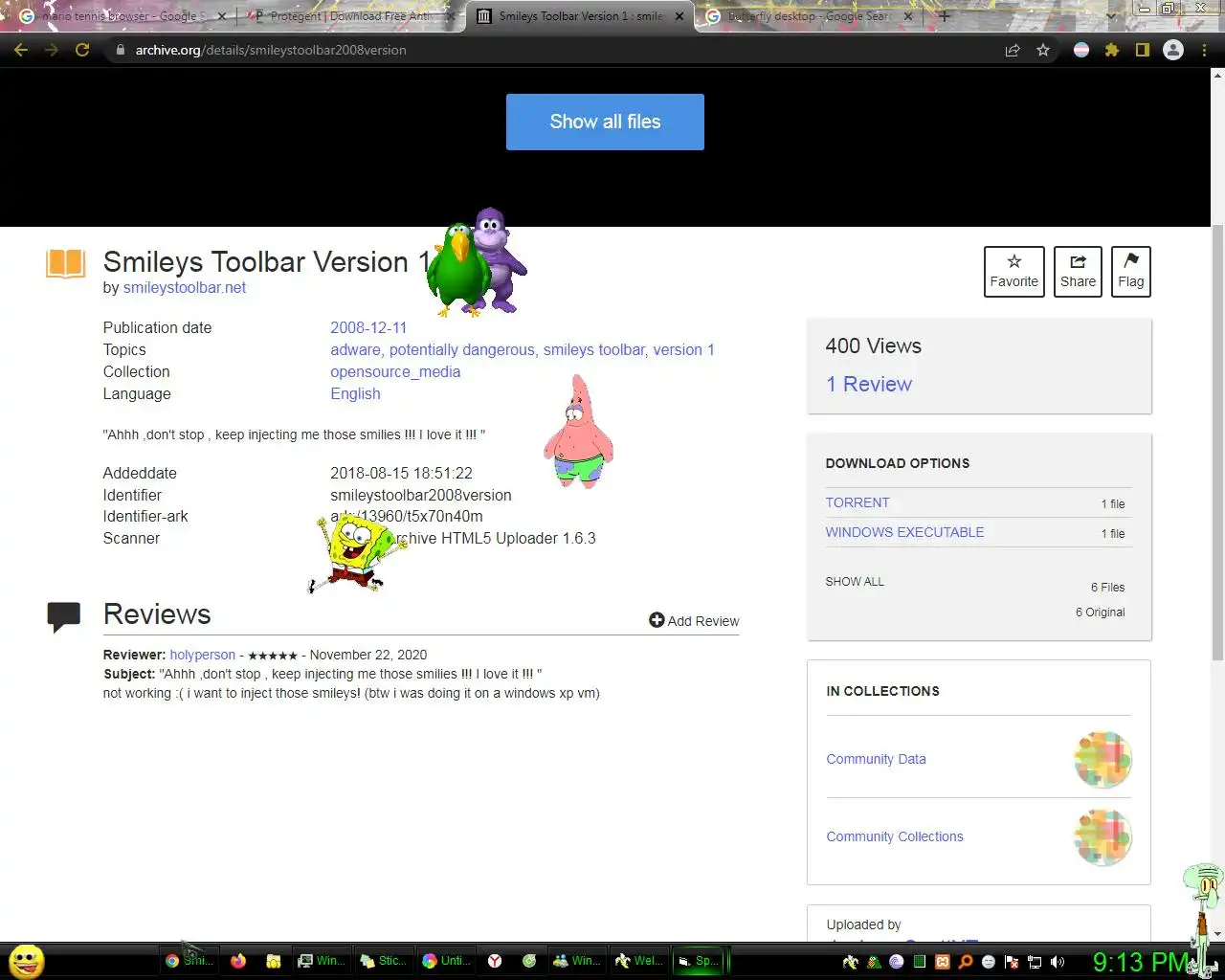Open the Chrome taskbar window button
Screen dimensions: 1225x980
[189, 961]
